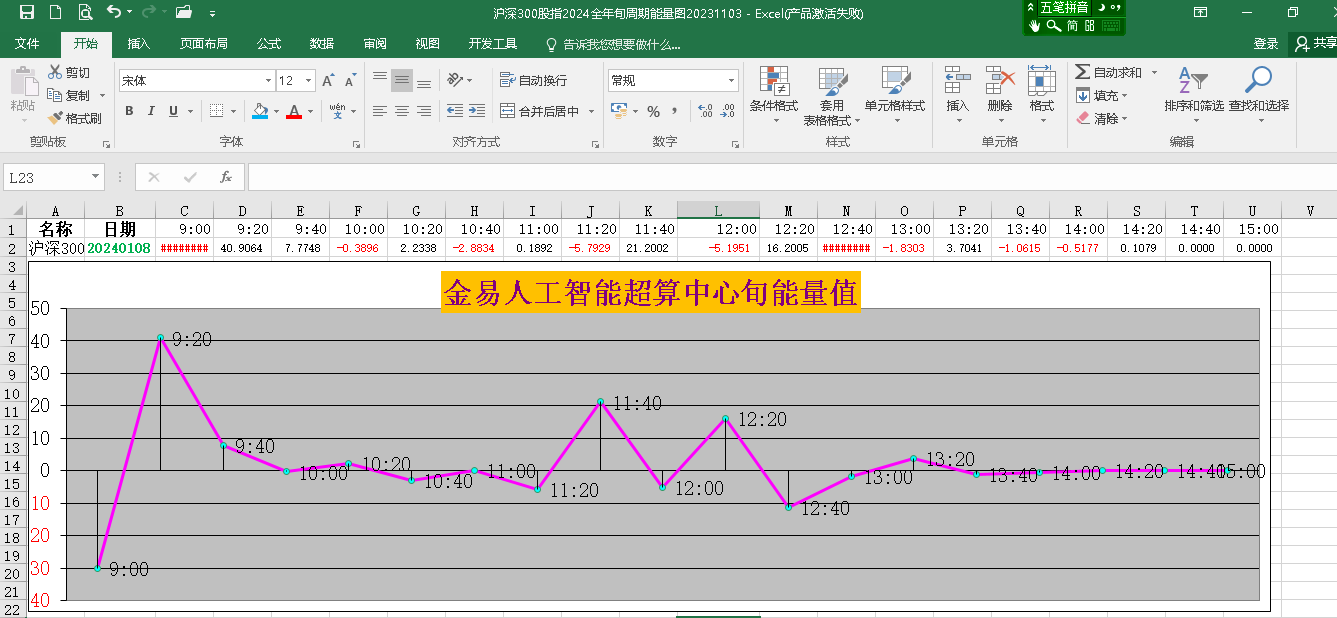Undo the last action
The height and width of the screenshot is (618, 1337).
(113, 13)
